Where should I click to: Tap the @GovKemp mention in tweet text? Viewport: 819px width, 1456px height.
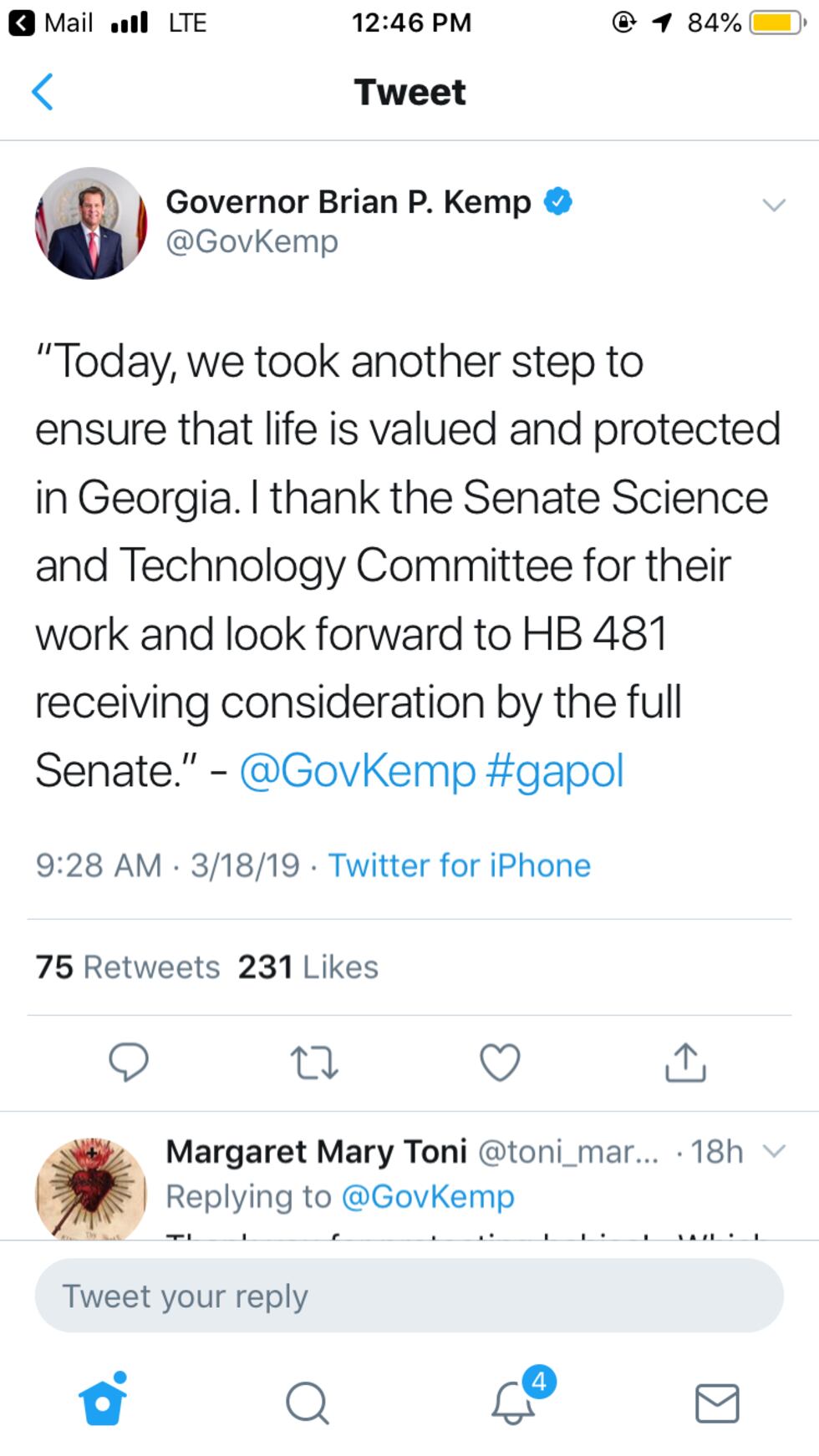click(x=357, y=770)
